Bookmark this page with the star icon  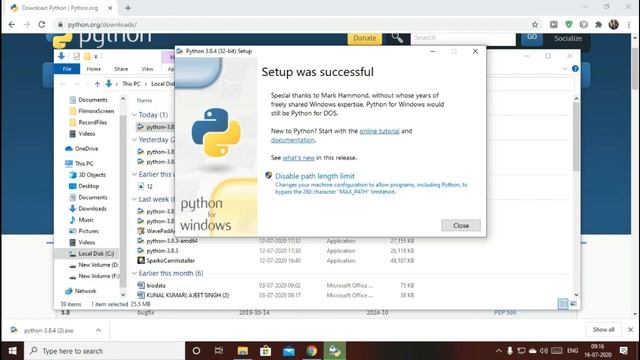click(x=535, y=24)
